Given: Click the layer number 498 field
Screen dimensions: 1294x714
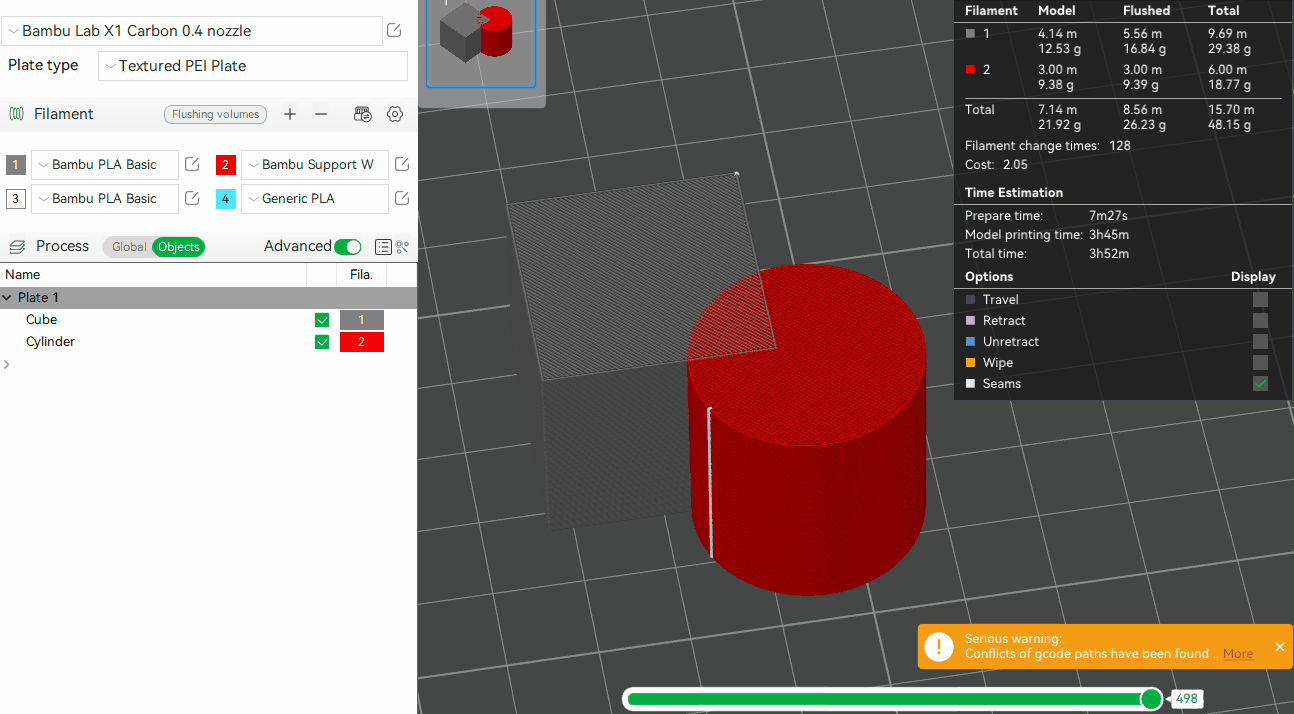Looking at the screenshot, I should click(x=1186, y=699).
